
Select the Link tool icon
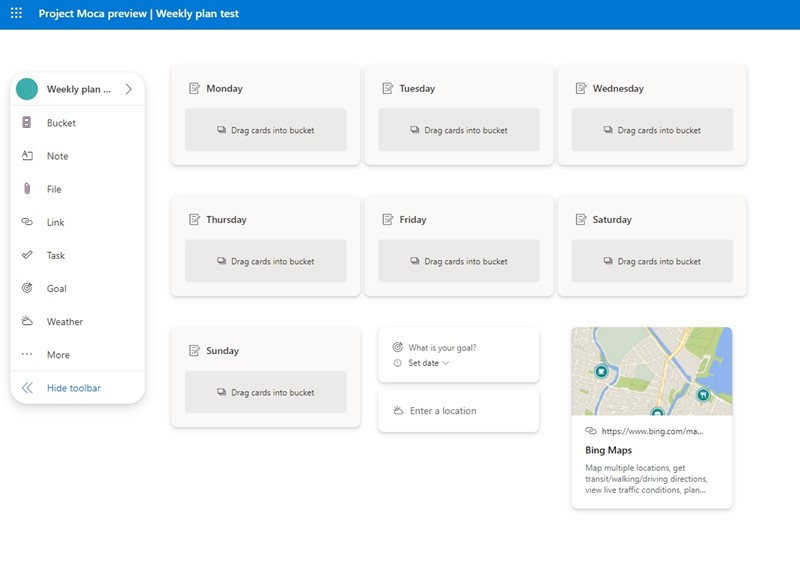pos(27,222)
